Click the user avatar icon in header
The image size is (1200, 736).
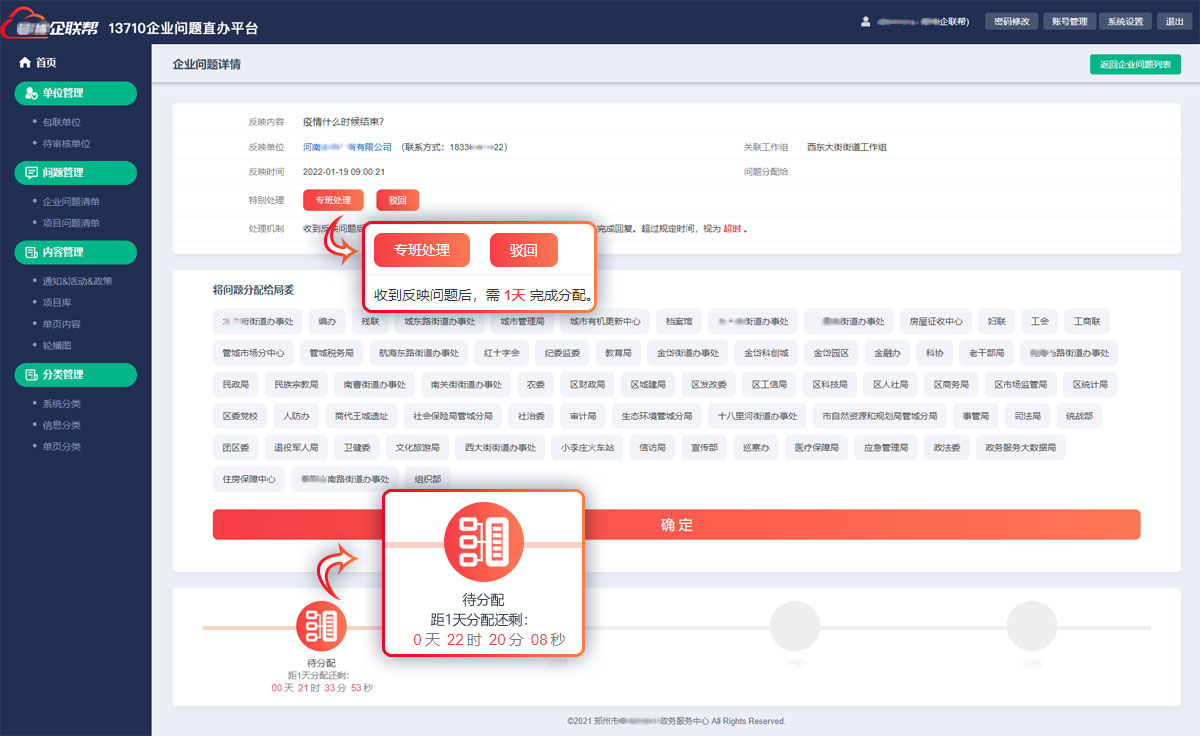tap(865, 21)
